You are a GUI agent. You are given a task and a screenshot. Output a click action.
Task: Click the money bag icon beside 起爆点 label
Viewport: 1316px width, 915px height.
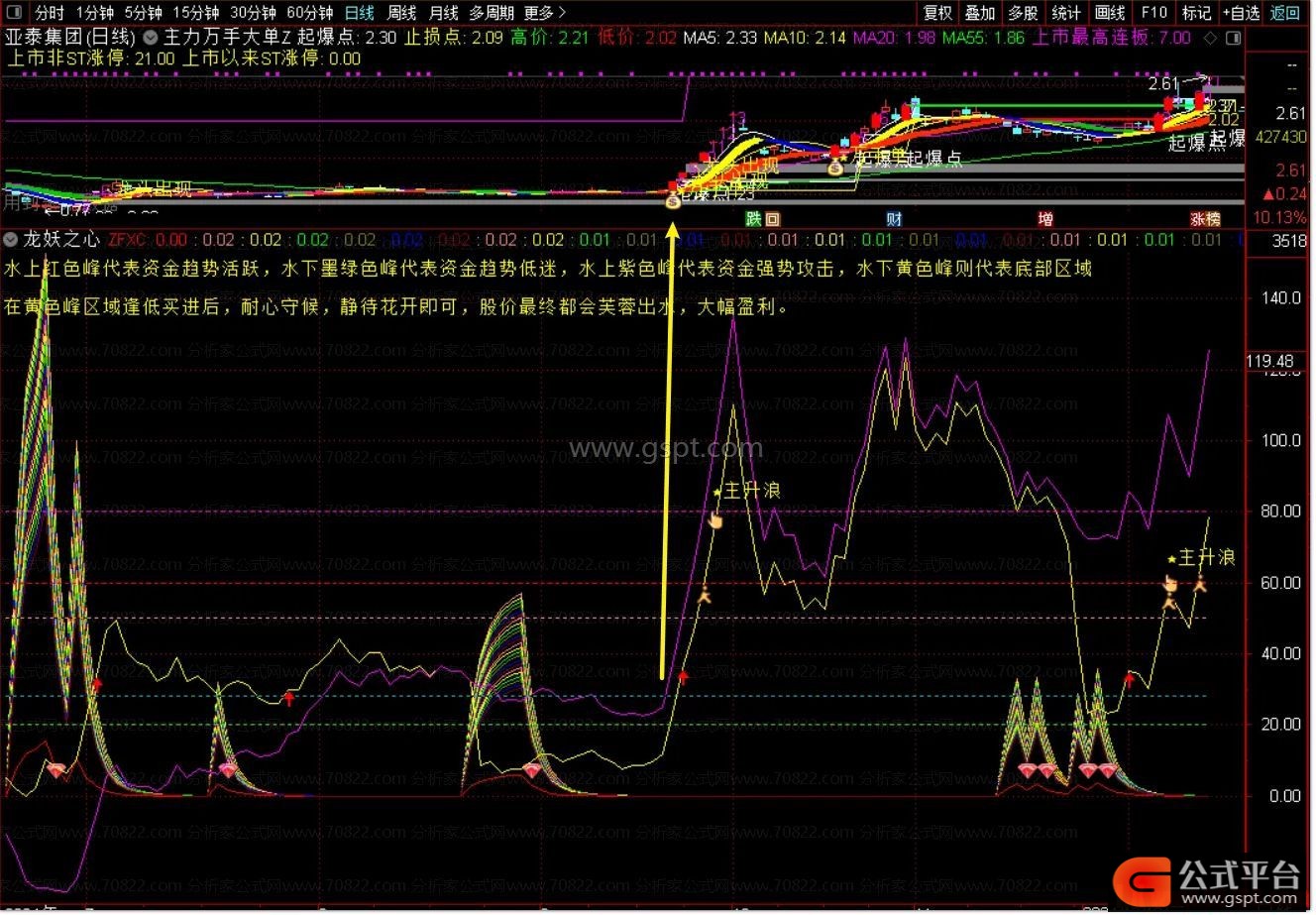tap(835, 168)
